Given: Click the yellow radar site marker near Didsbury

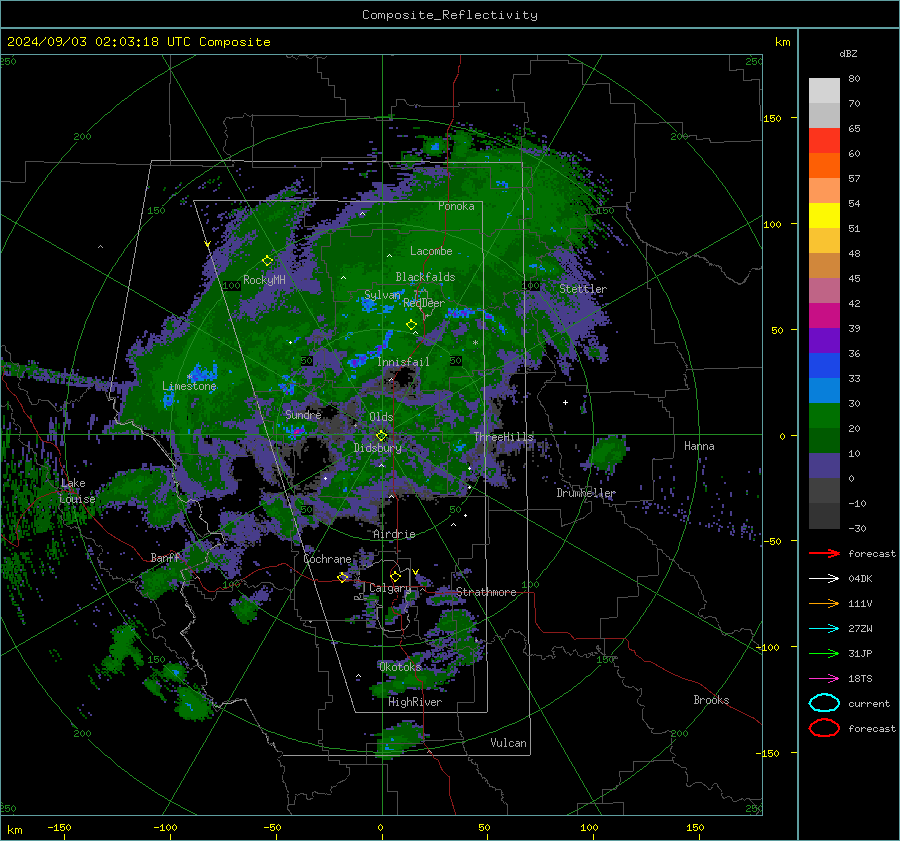Looking at the screenshot, I should [x=381, y=436].
